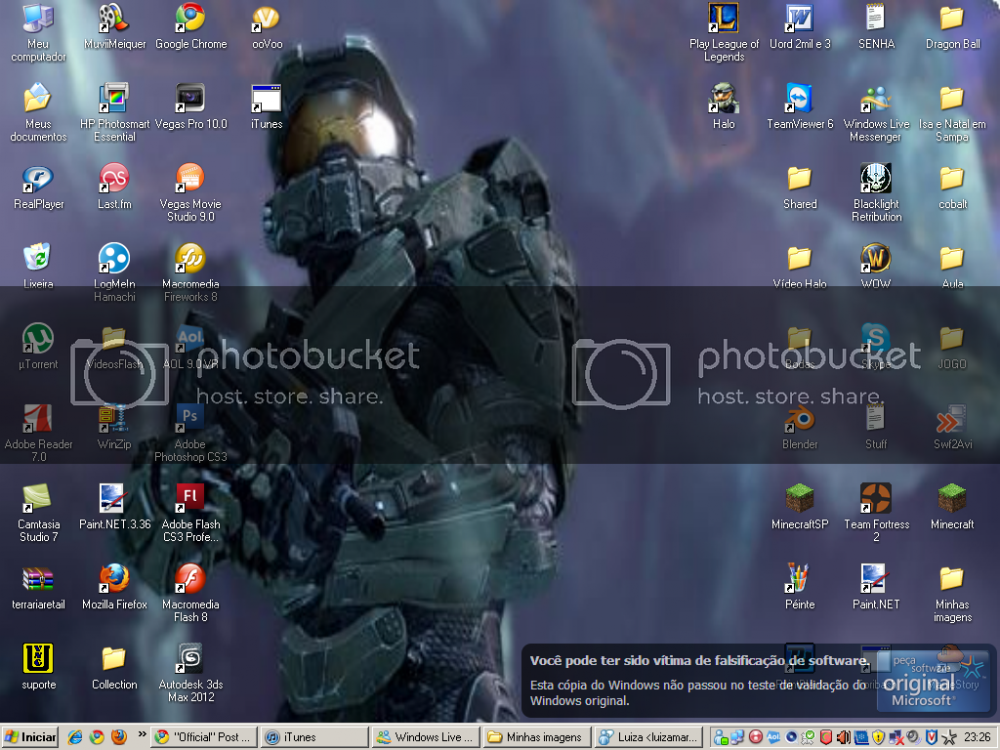Select the TeamViewer 6 shortcut
The image size is (1000, 750).
click(800, 107)
